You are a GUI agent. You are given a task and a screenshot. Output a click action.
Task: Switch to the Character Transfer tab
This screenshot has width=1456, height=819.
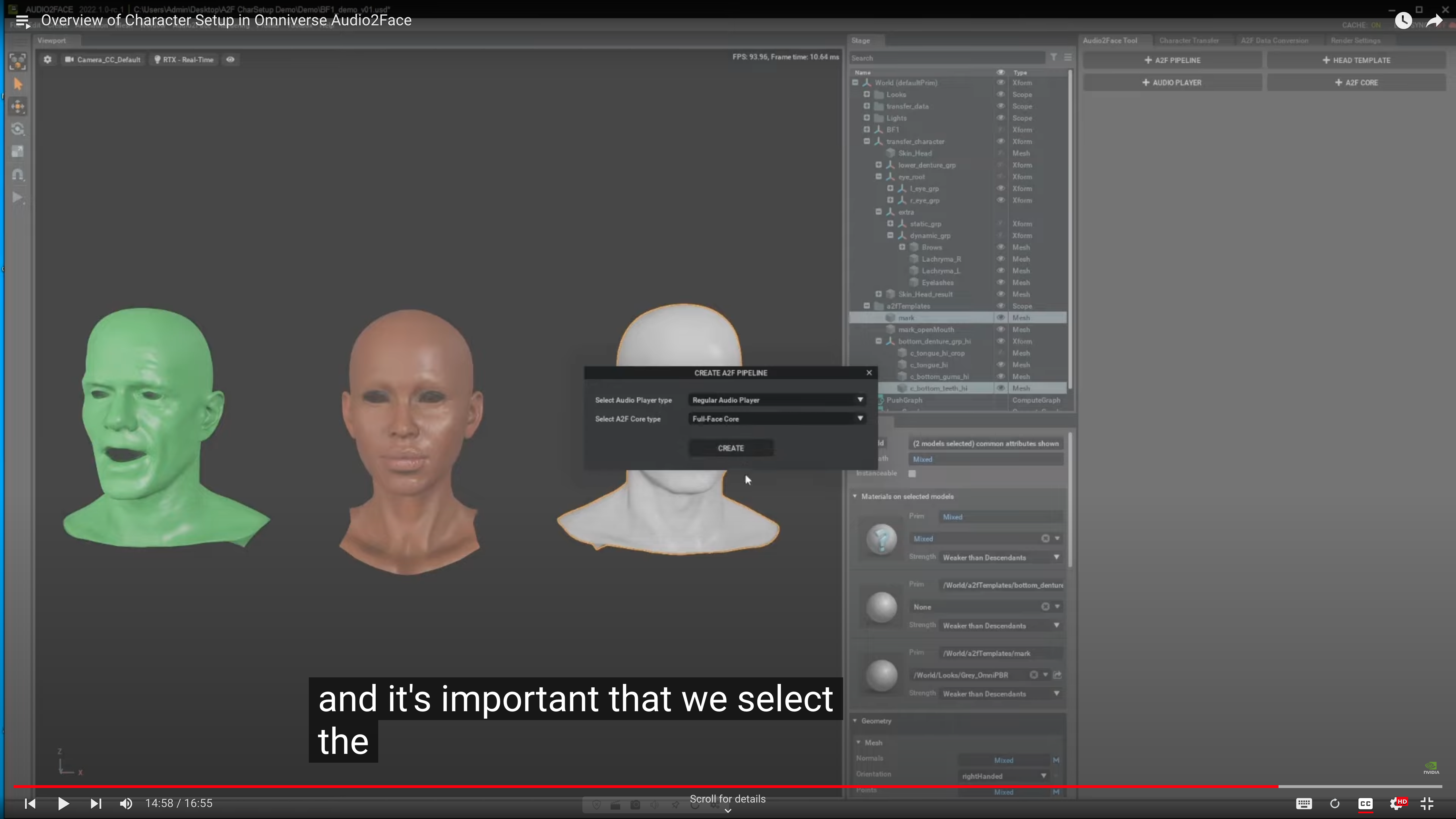click(1189, 41)
